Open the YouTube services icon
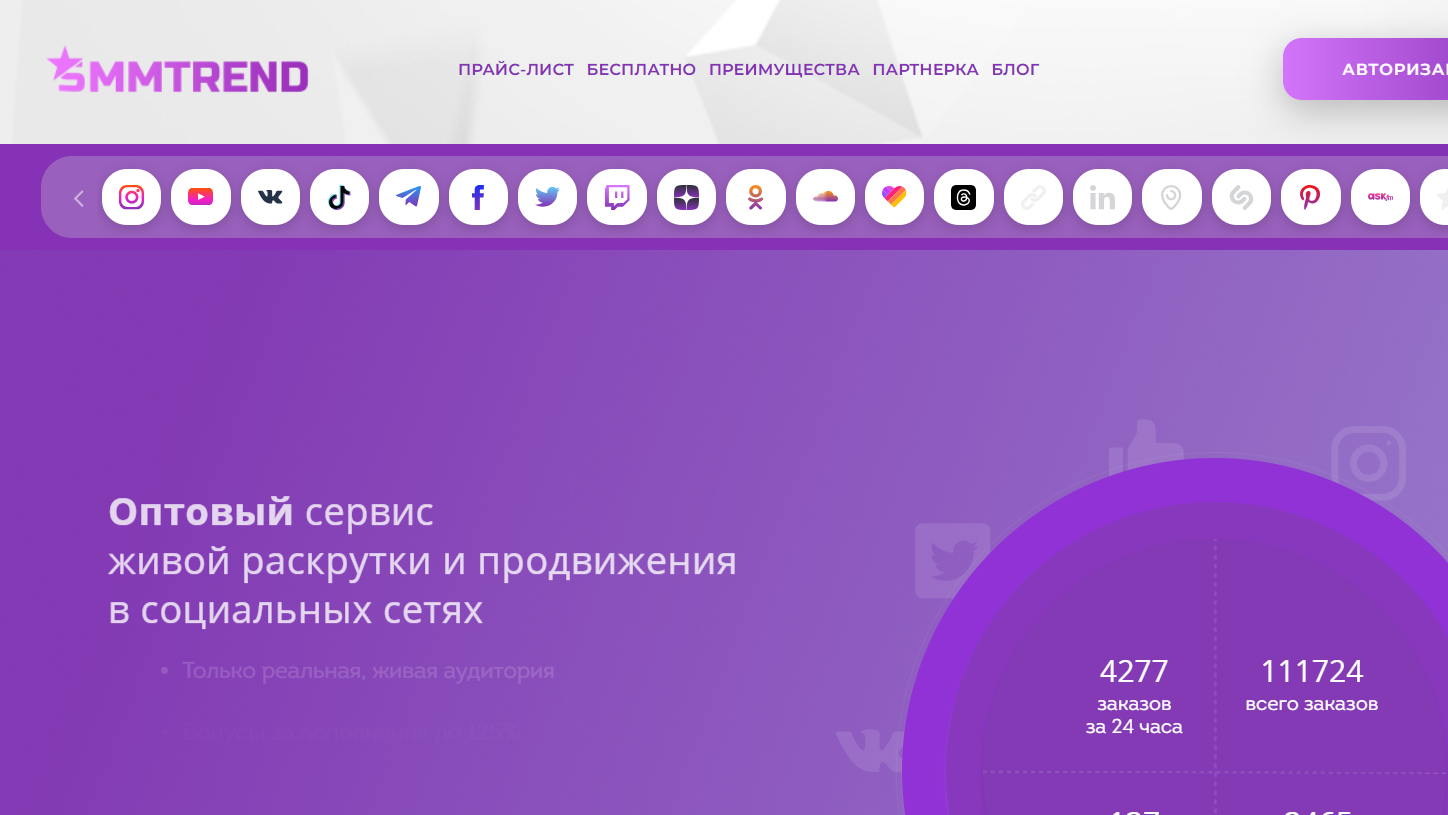This screenshot has width=1448, height=815. pos(200,197)
